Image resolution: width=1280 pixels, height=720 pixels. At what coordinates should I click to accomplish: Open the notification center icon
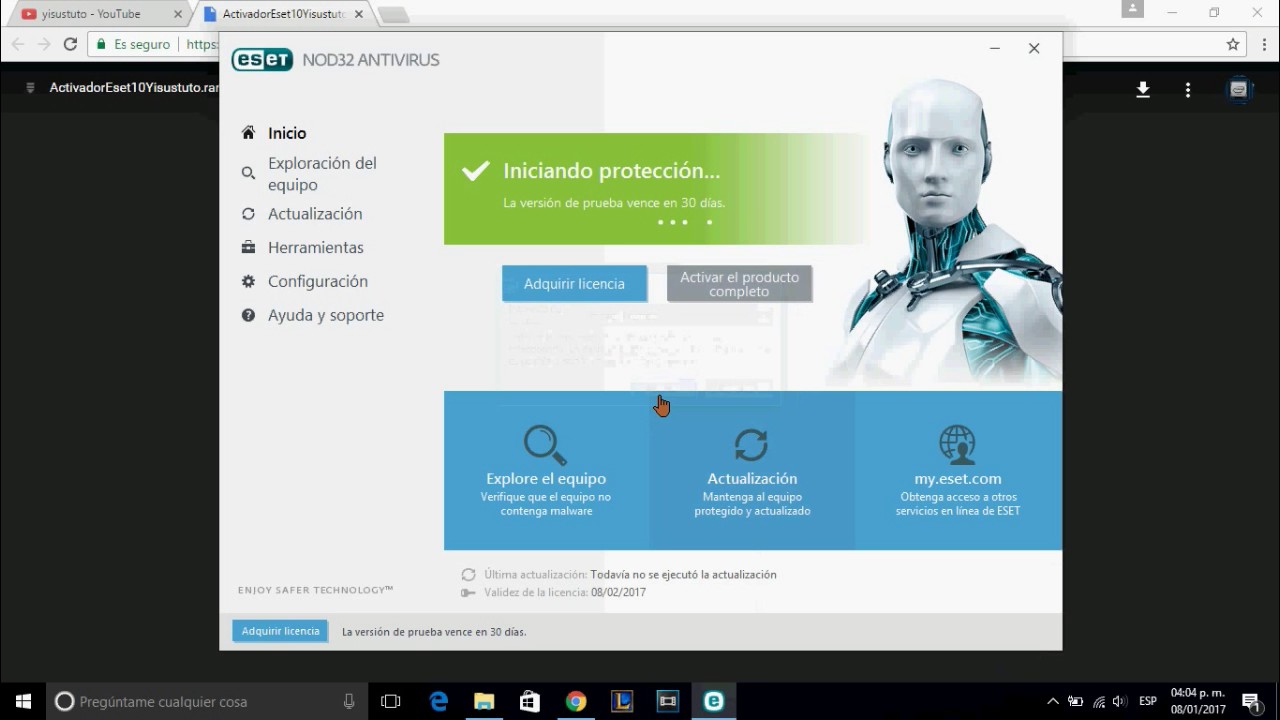(1250, 701)
